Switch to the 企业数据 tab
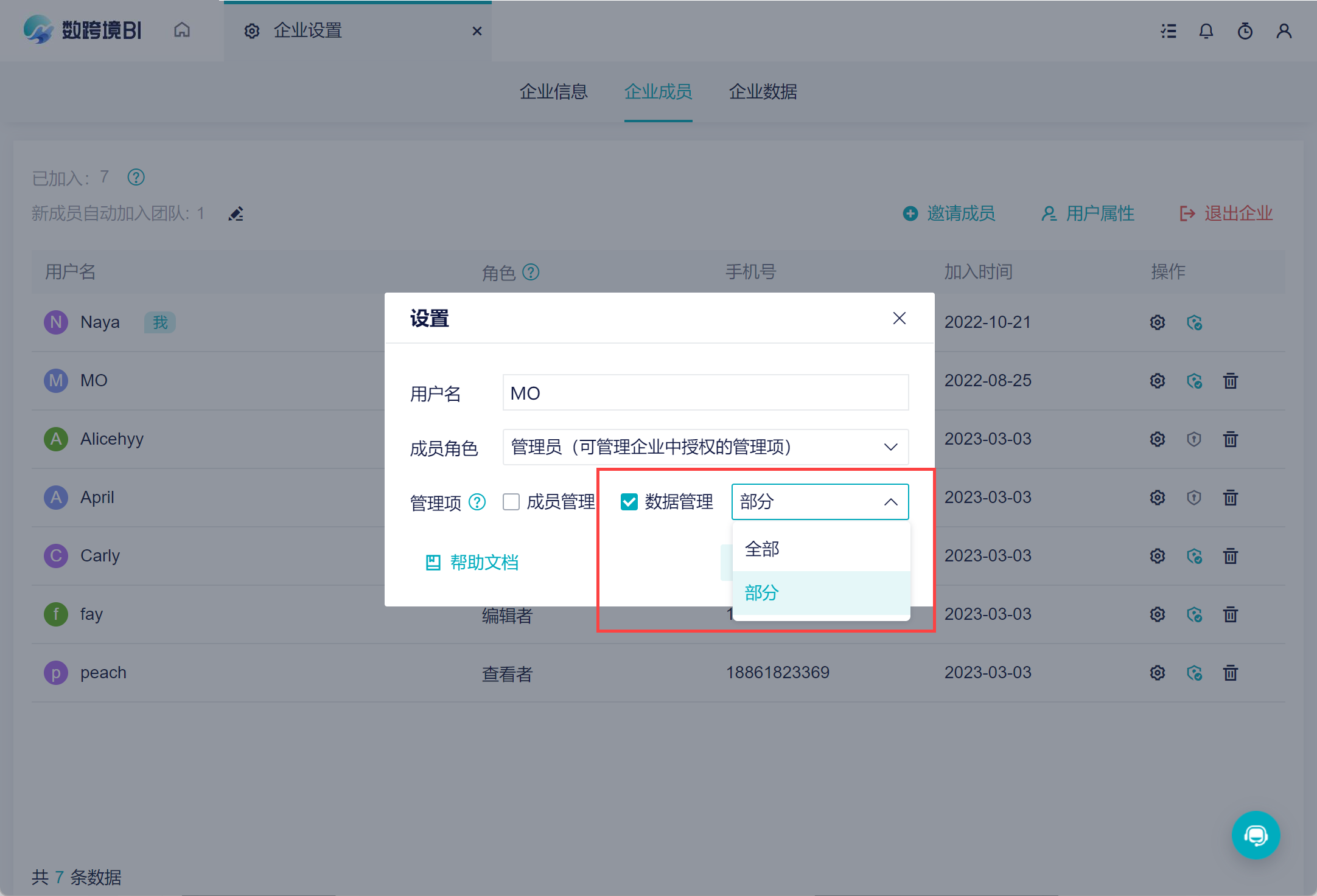This screenshot has height=896, width=1317. point(763,92)
